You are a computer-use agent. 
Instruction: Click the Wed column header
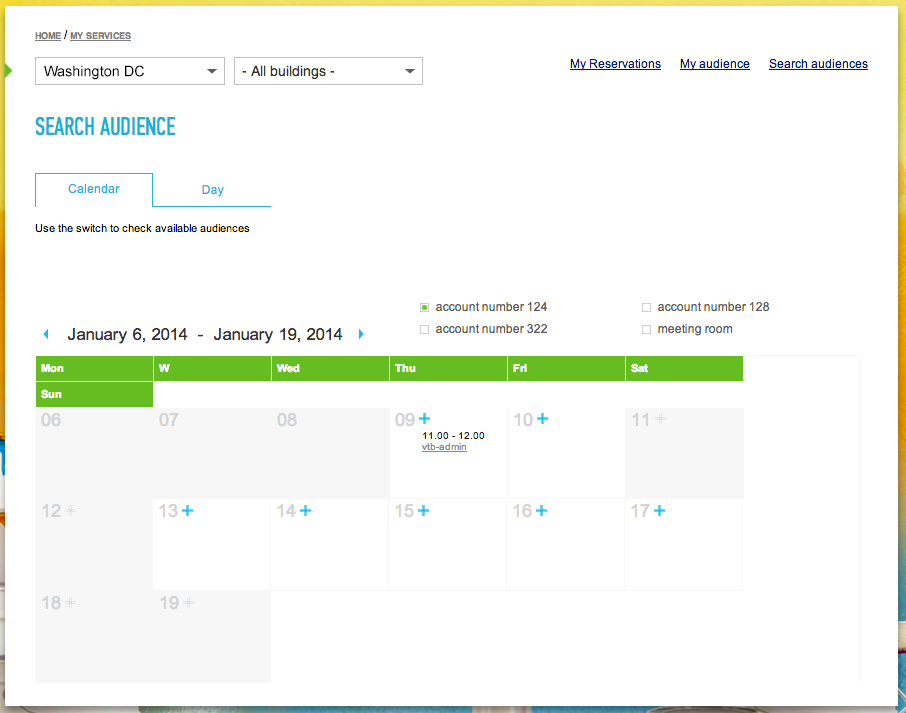(331, 368)
